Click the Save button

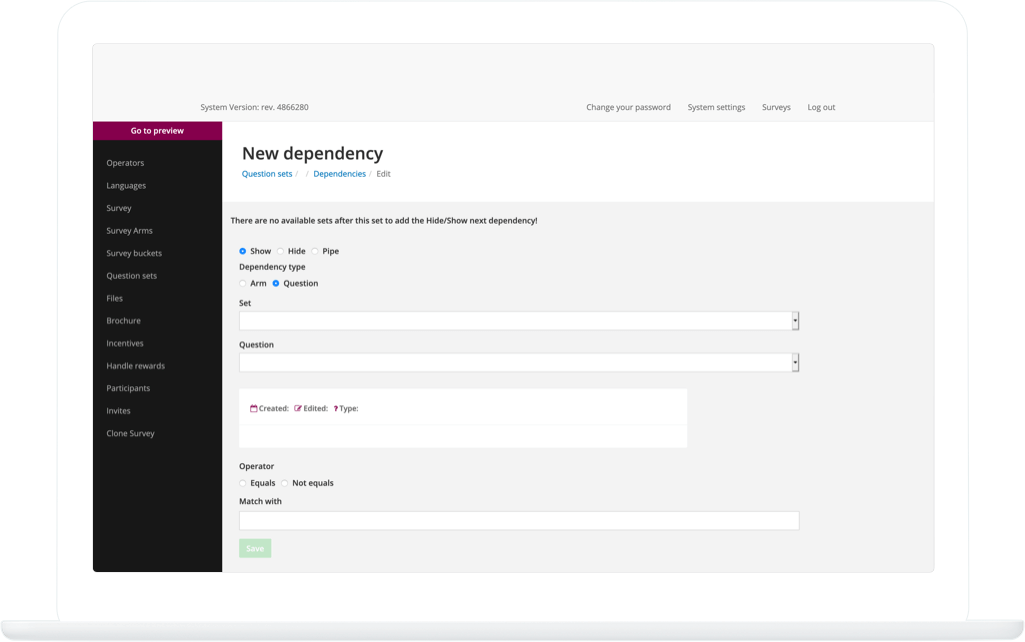point(255,549)
